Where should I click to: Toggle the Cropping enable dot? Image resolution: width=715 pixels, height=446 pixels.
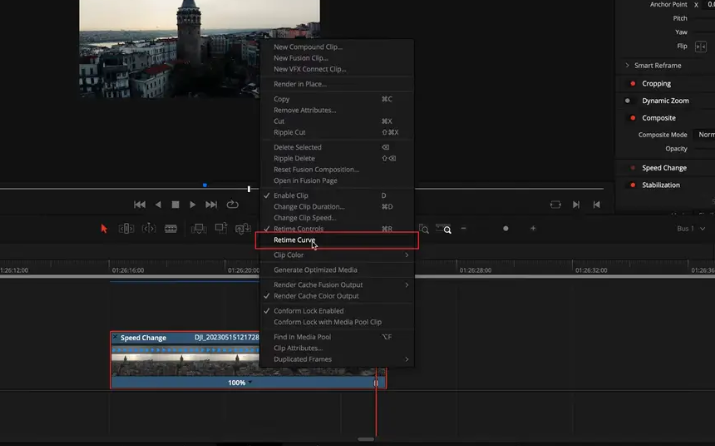(633, 84)
